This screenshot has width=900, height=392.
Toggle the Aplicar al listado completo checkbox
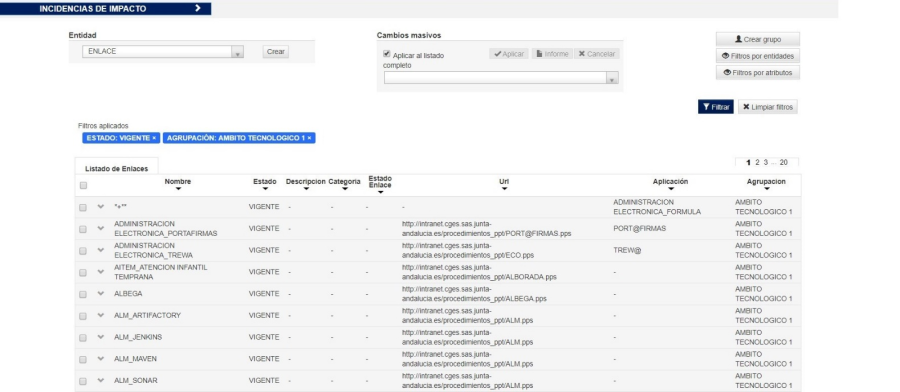[386, 55]
